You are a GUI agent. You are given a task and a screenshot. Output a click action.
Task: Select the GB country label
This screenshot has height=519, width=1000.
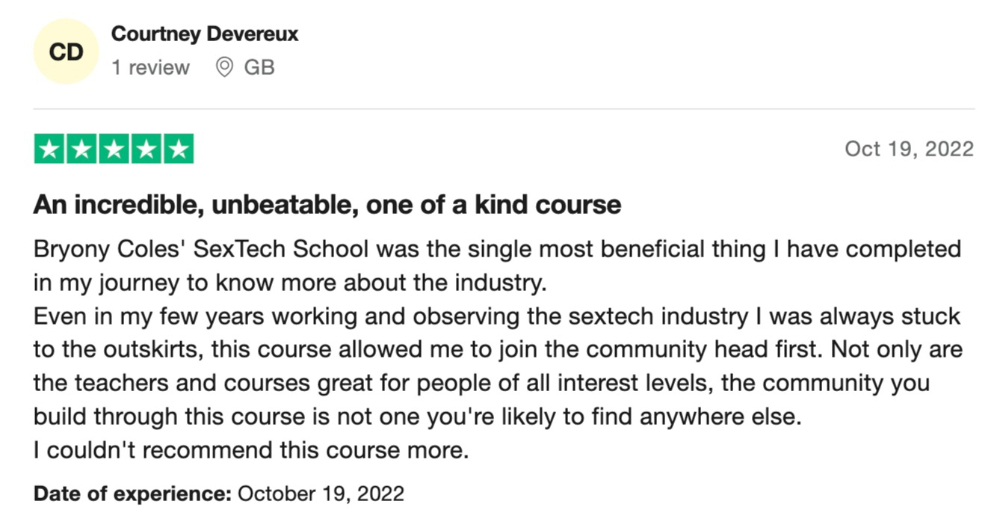(259, 67)
